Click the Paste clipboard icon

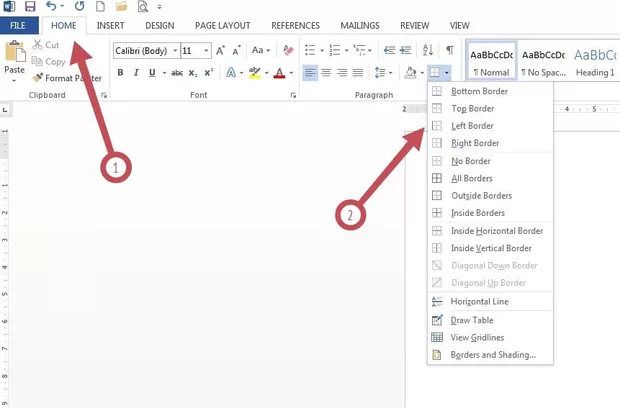tap(15, 51)
